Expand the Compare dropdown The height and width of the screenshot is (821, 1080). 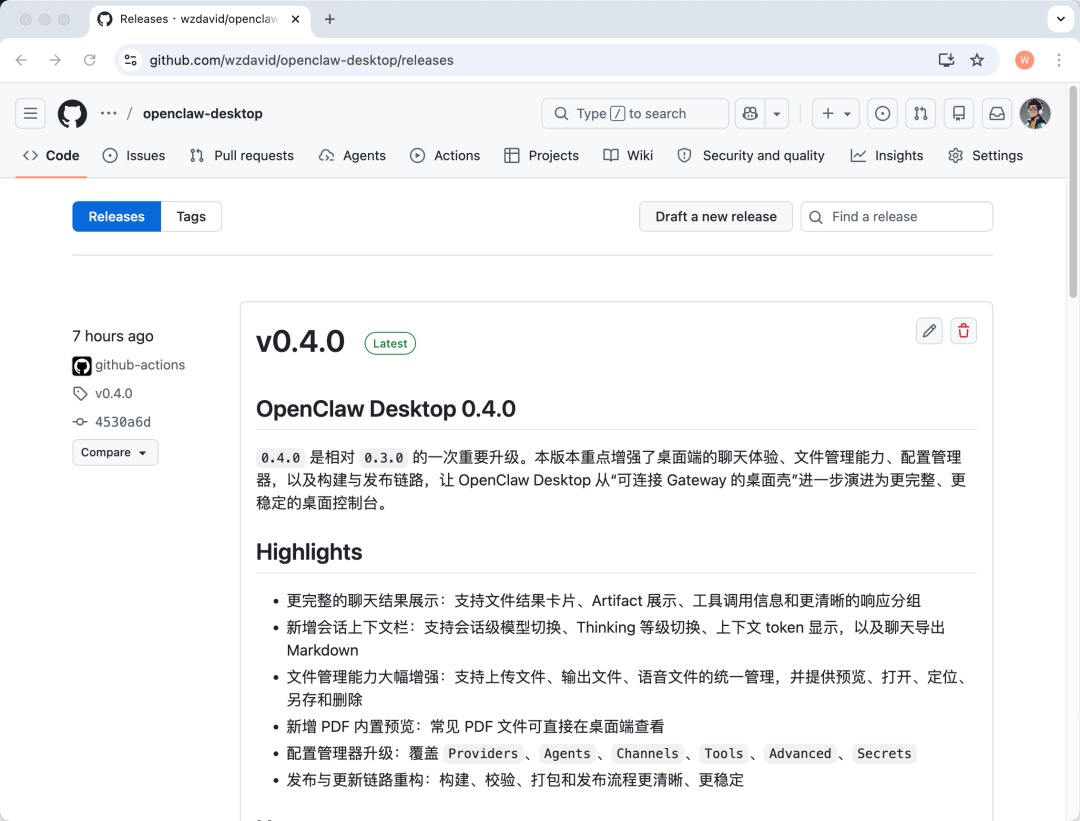click(x=115, y=453)
